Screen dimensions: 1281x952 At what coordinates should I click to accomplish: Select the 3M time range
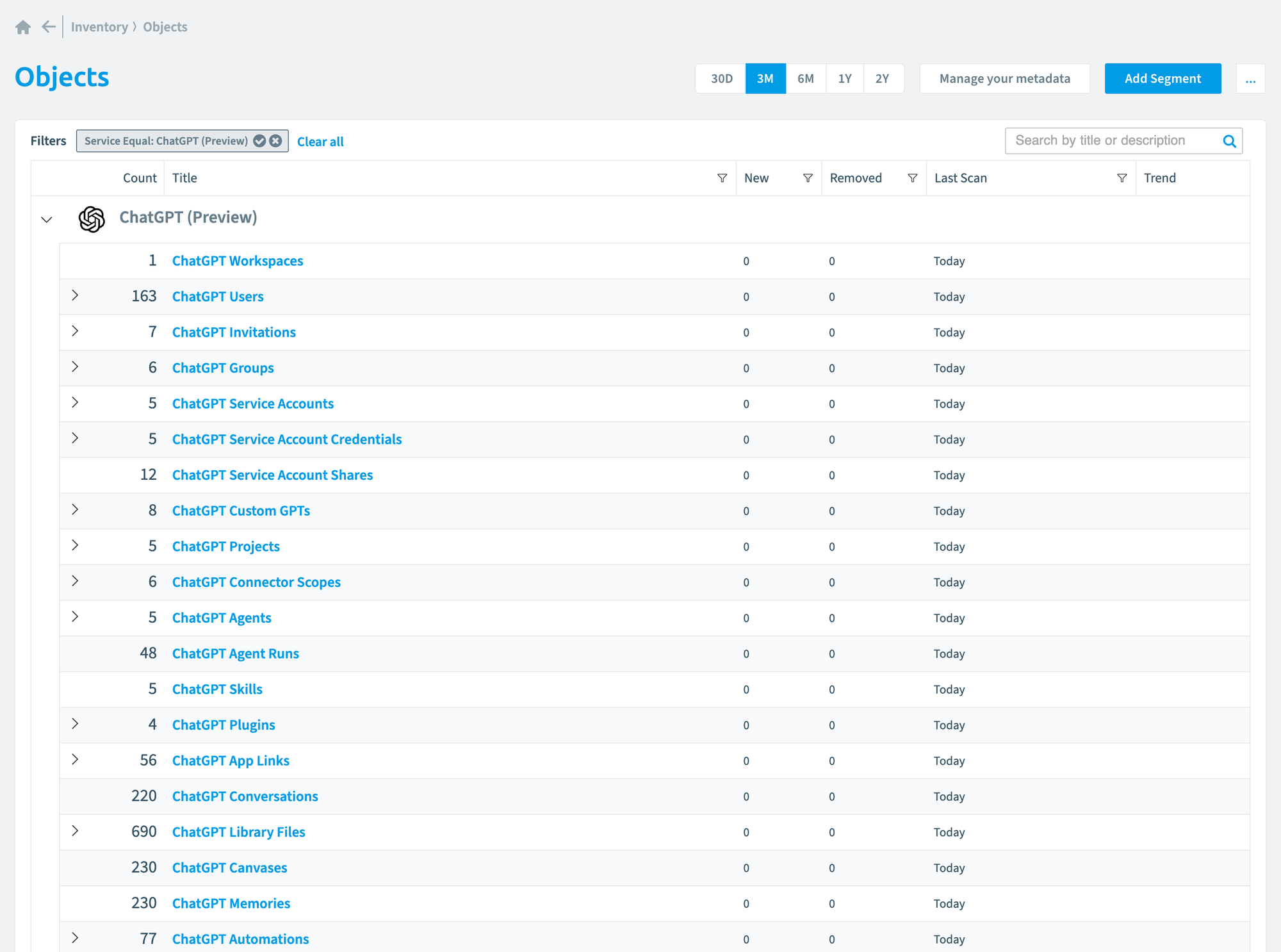[x=765, y=79]
